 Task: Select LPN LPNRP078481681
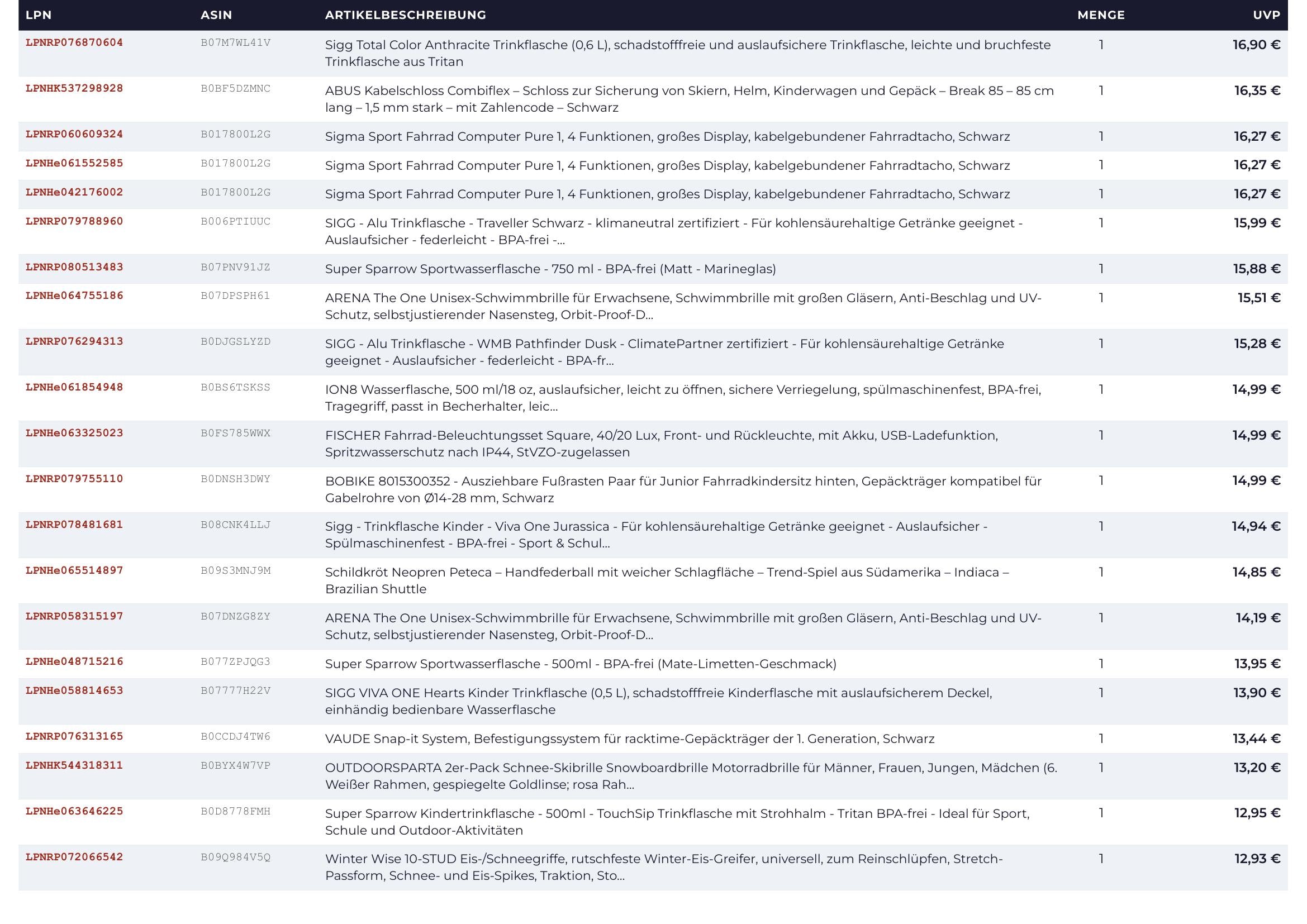(74, 525)
